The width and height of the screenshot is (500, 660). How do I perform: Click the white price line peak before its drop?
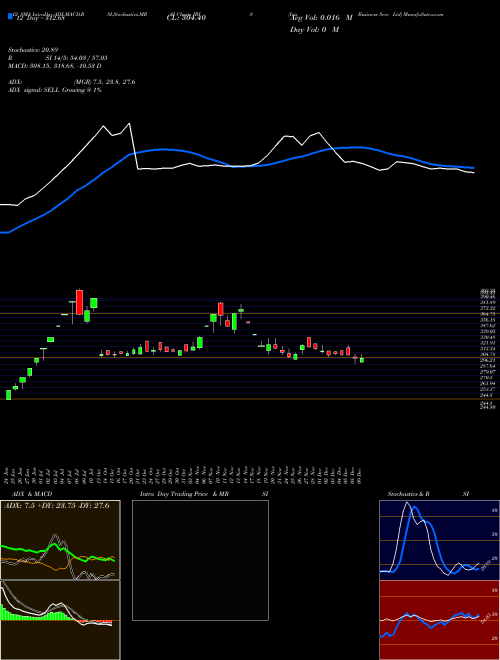click(x=129, y=123)
